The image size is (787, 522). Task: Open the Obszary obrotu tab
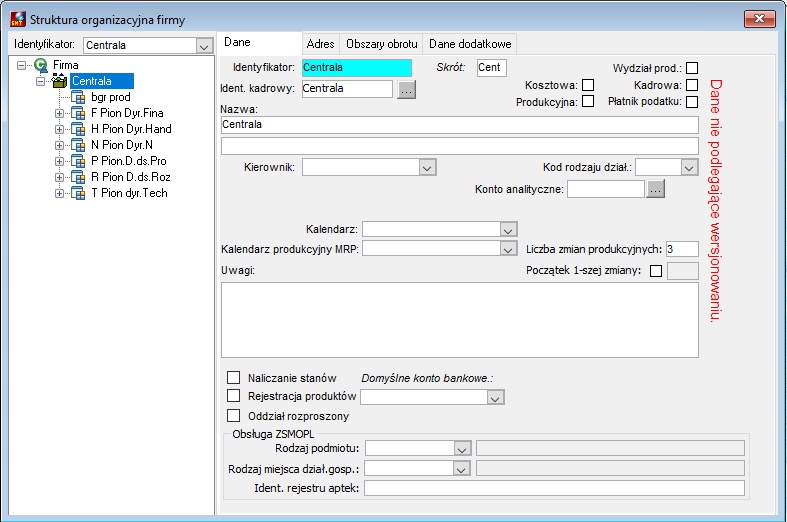pyautogui.click(x=381, y=44)
